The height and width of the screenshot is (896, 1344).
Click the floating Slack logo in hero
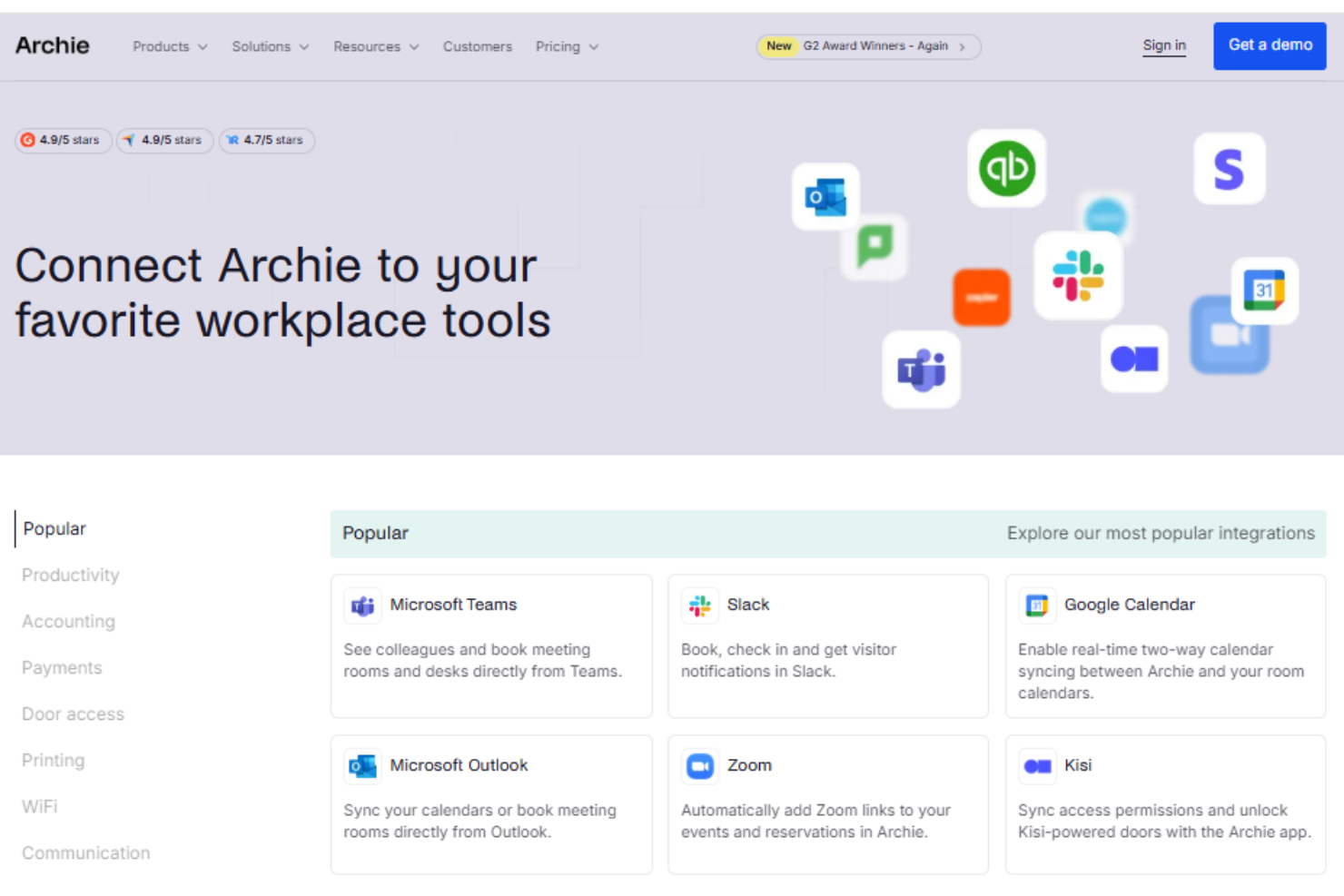1078,276
